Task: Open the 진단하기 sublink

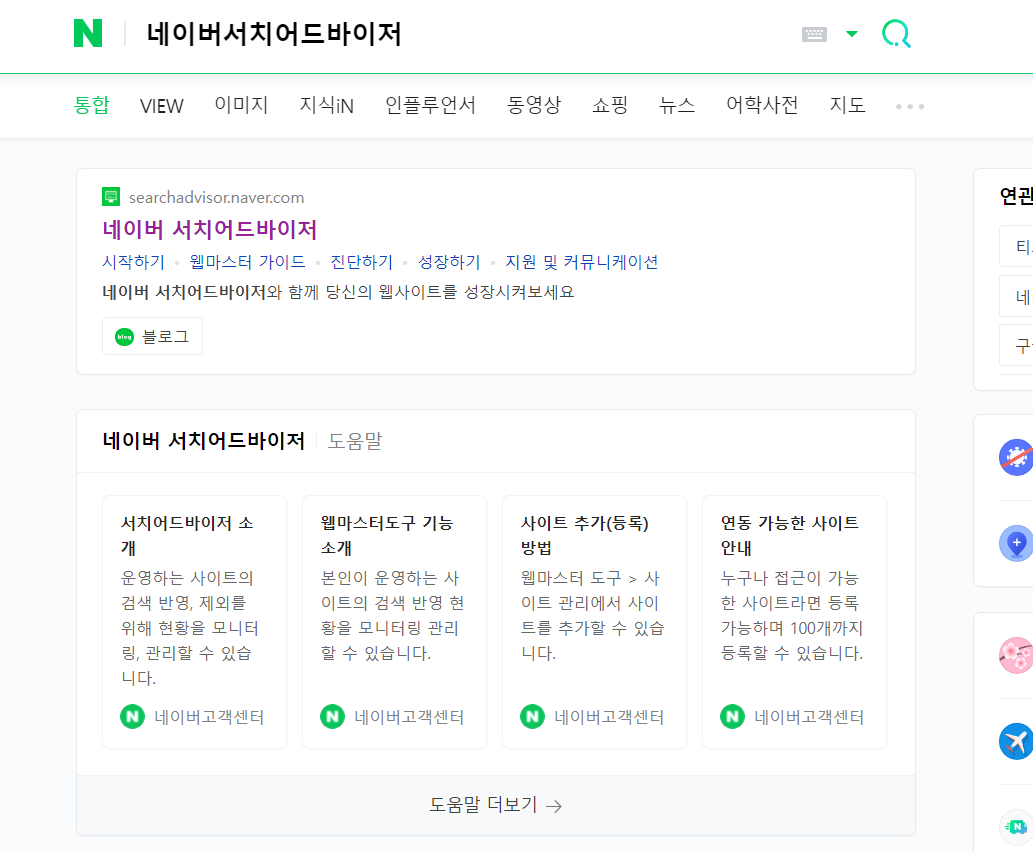Action: [361, 262]
